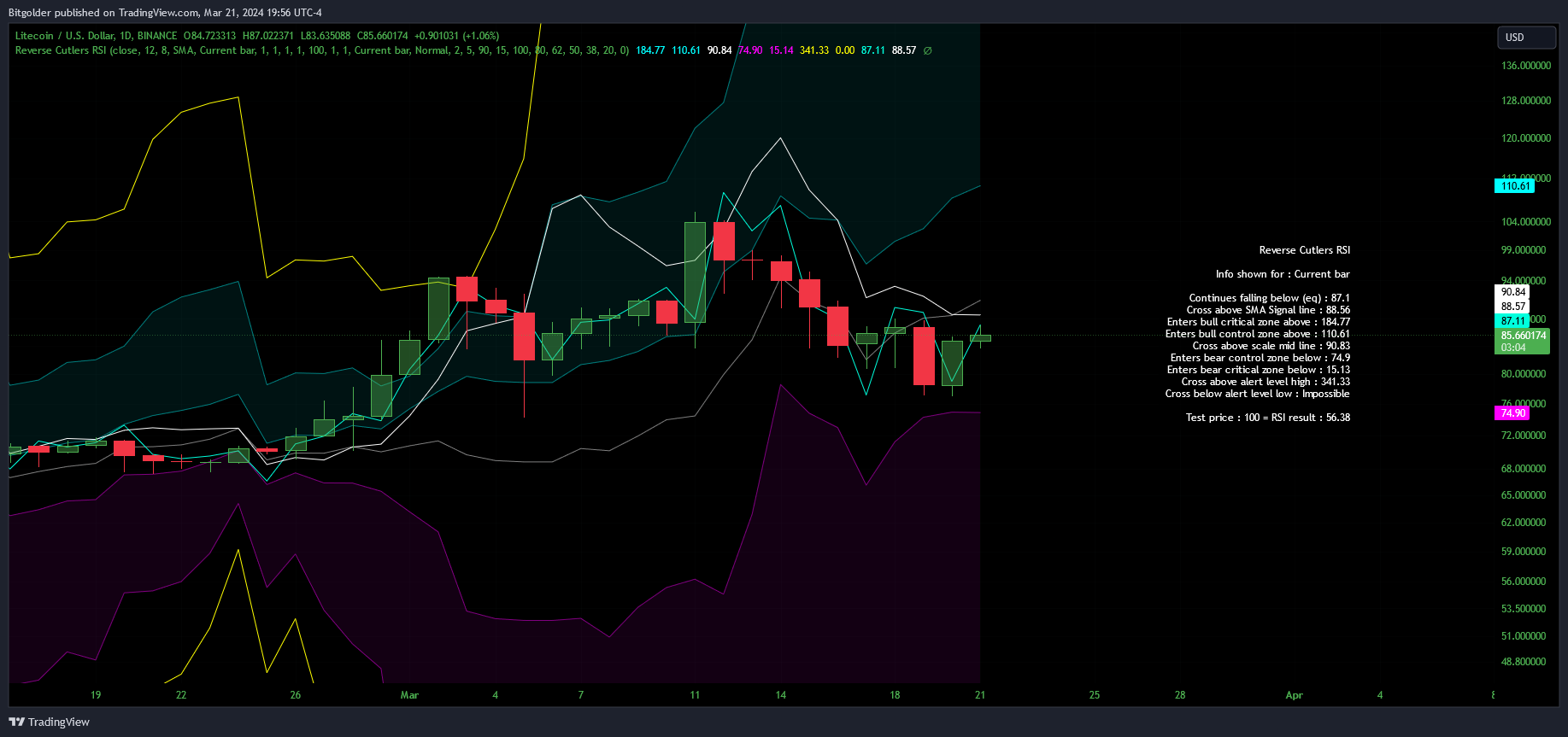The image size is (1568, 737).
Task: Click the high price H87.022371
Action: (267, 36)
